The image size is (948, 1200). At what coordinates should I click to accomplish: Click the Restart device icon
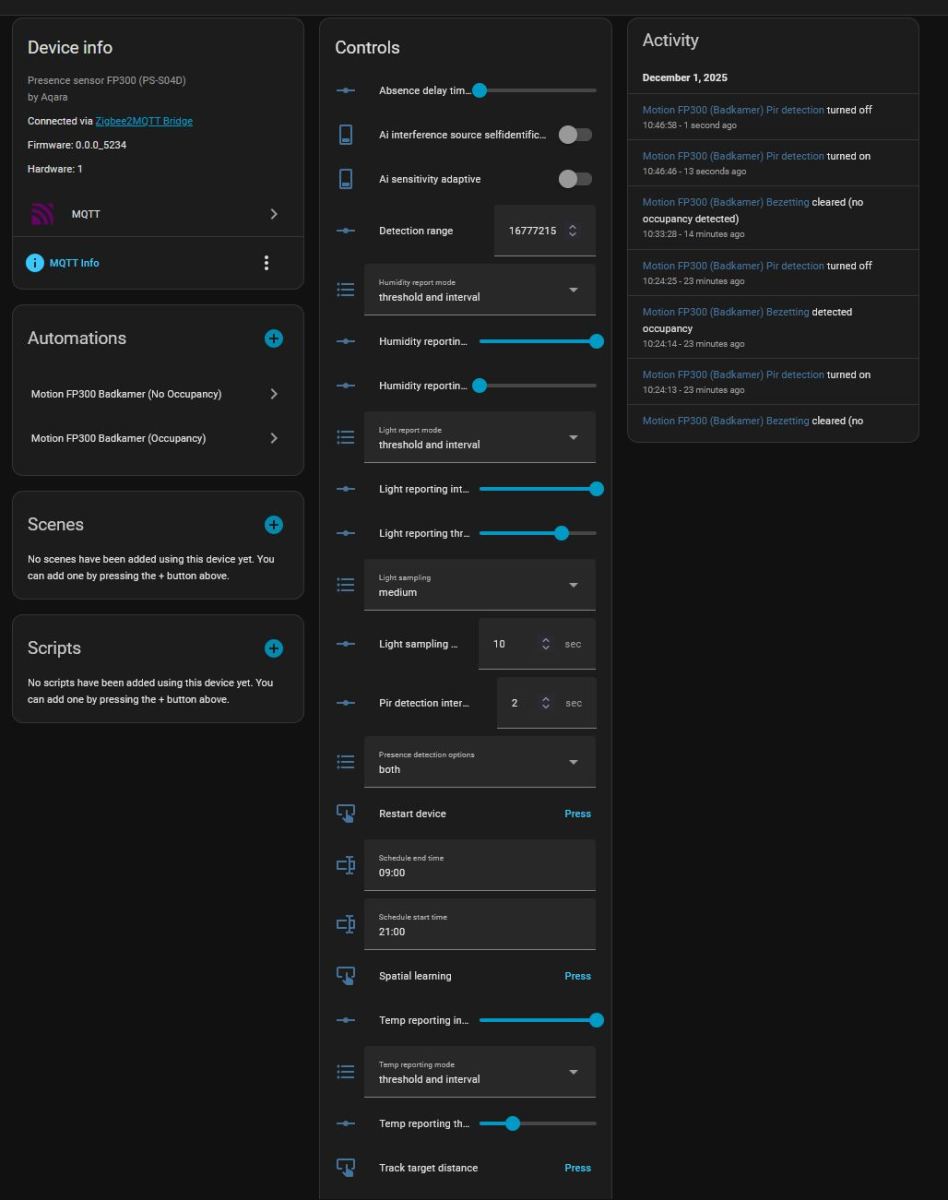point(346,814)
